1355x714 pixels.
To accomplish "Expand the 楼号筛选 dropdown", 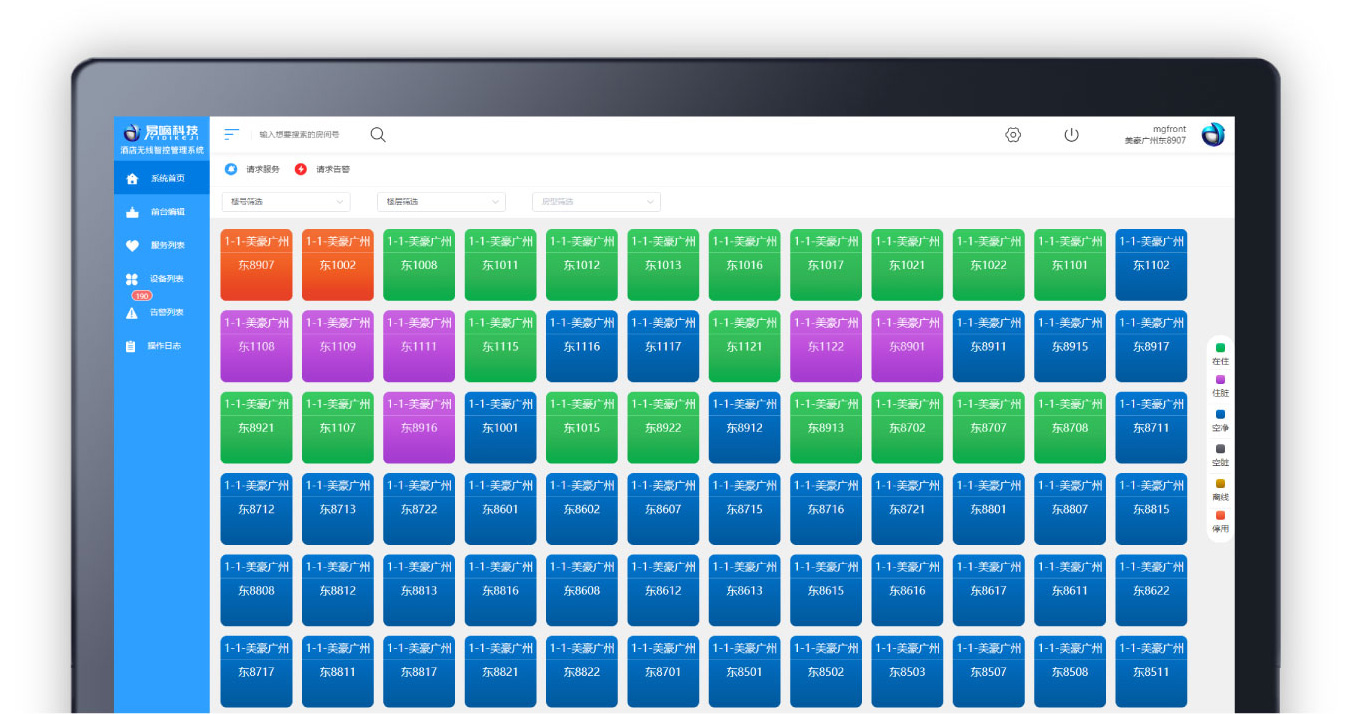I will pyautogui.click(x=286, y=202).
